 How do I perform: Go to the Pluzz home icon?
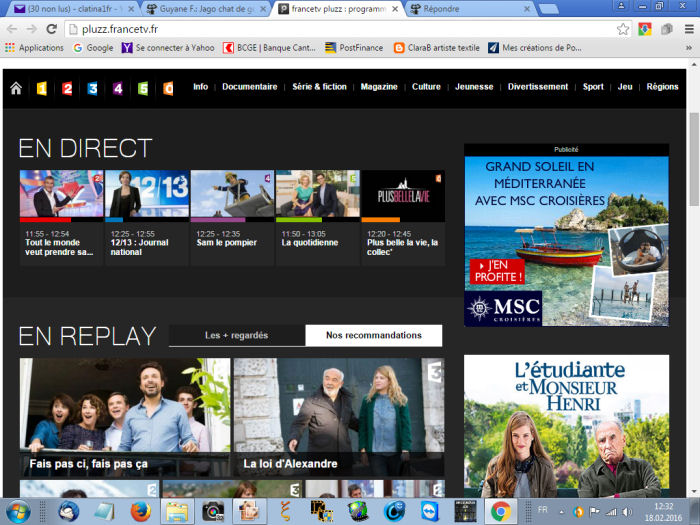point(16,88)
